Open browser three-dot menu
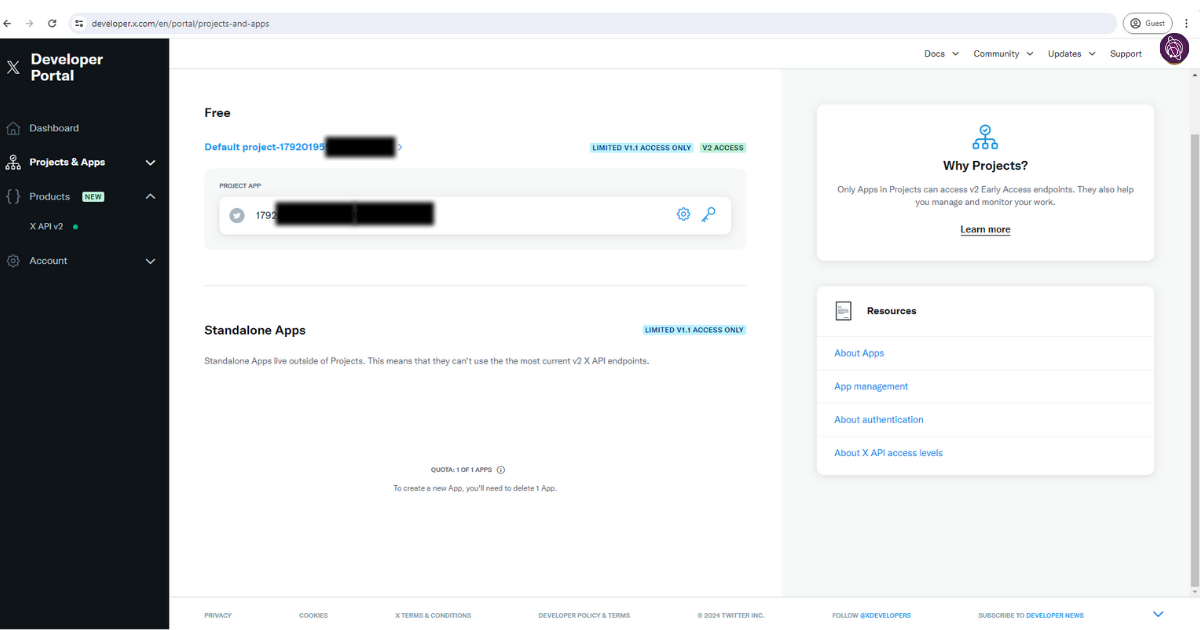The image size is (1200, 630). [1185, 23]
